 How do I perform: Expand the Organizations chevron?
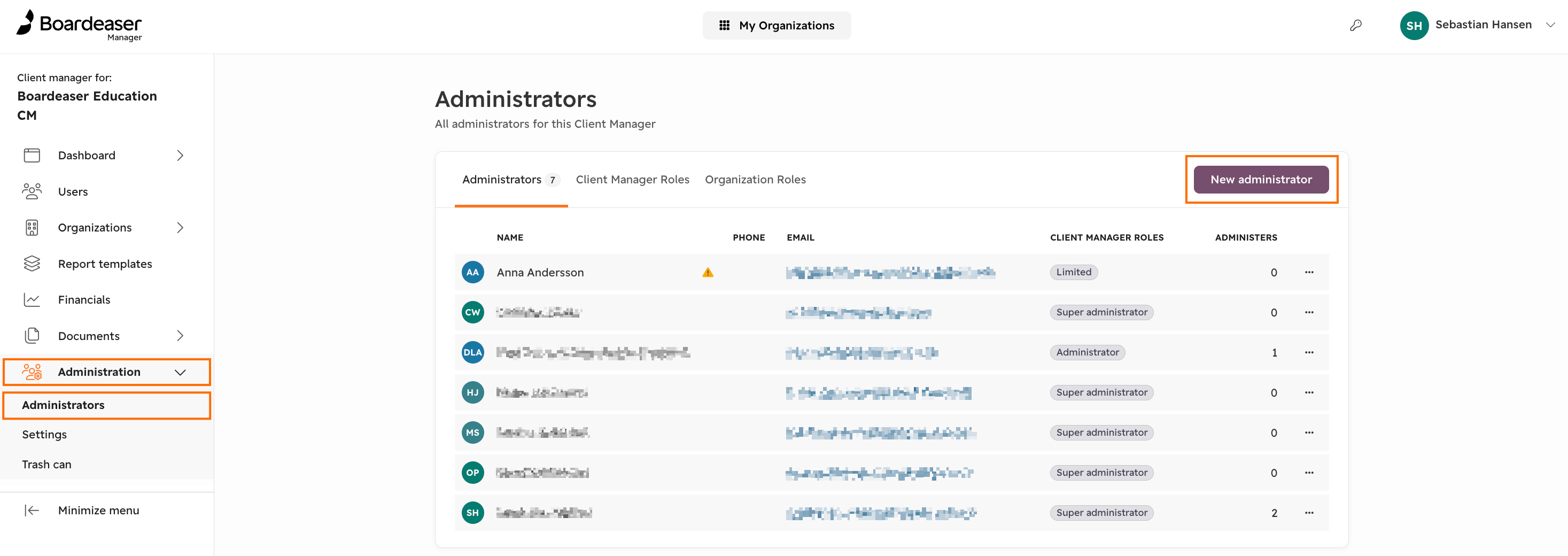coord(180,228)
